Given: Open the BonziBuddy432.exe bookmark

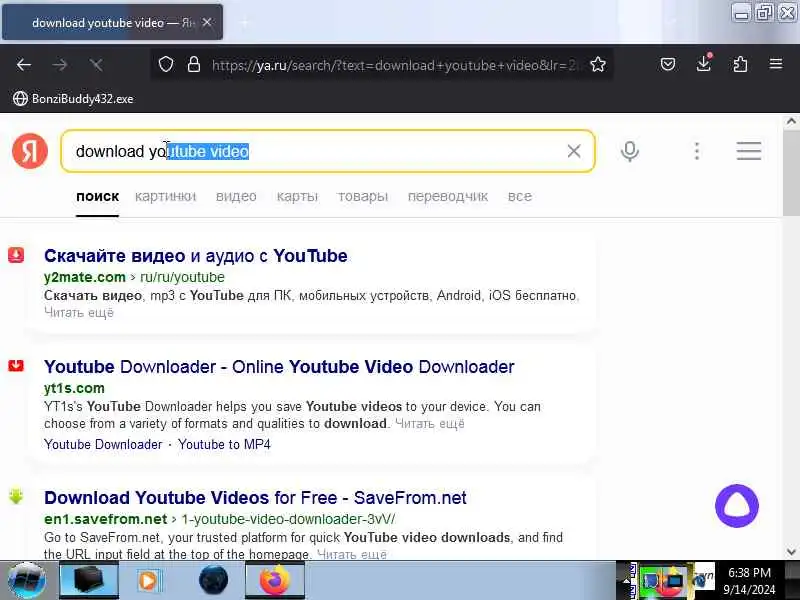Looking at the screenshot, I should 73,98.
